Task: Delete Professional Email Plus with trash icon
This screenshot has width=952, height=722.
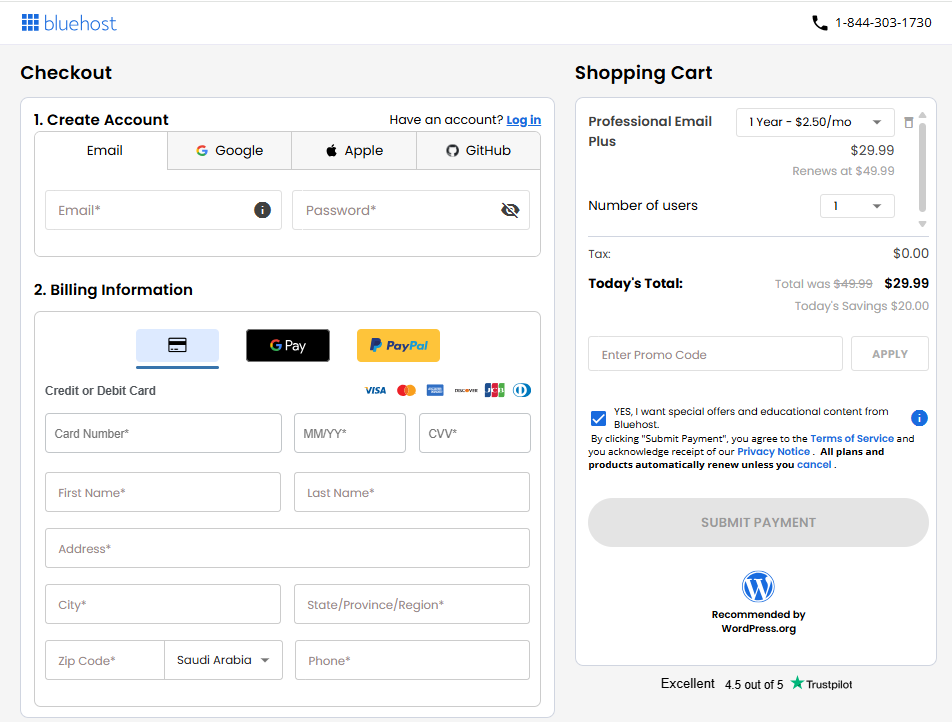Action: (x=908, y=123)
